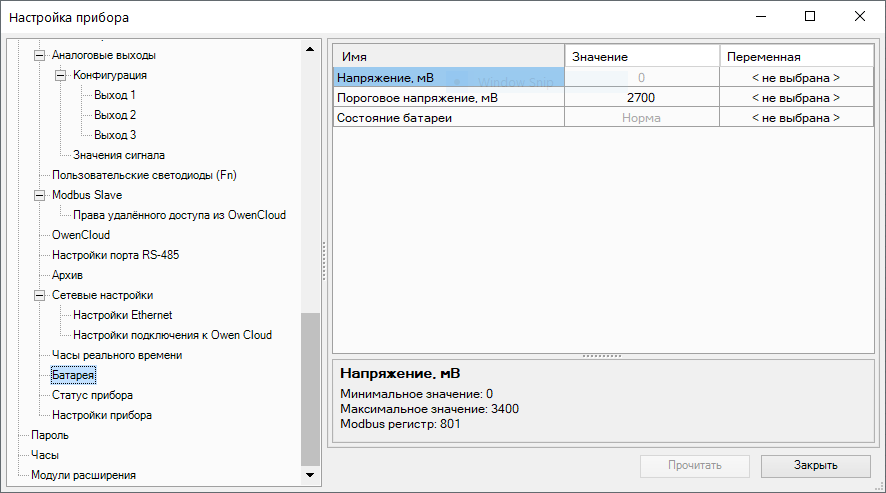886x493 pixels.
Task: Collapse the Конфигурация tree node
Action: (x=61, y=75)
